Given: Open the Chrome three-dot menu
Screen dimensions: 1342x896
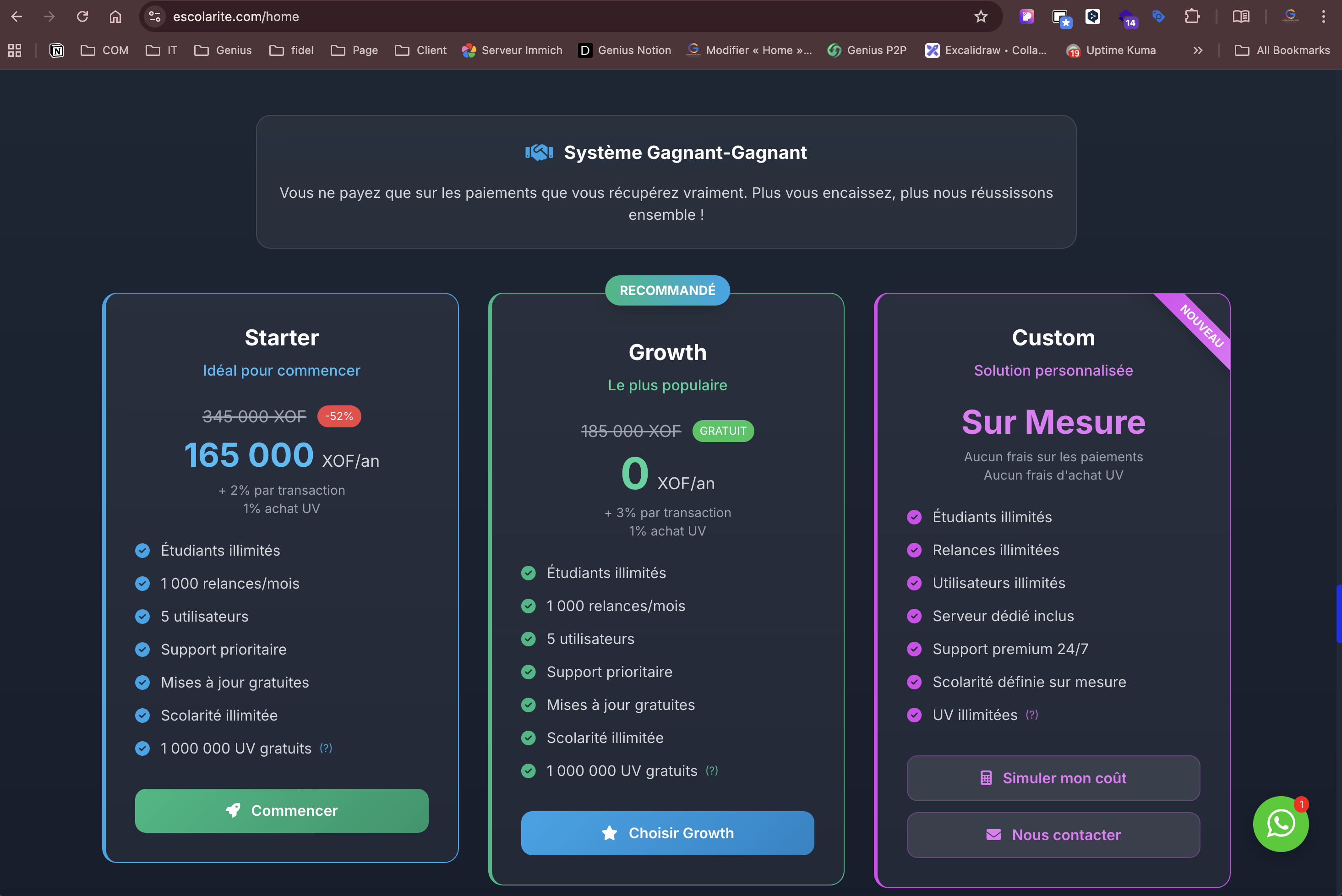Looking at the screenshot, I should (1323, 16).
